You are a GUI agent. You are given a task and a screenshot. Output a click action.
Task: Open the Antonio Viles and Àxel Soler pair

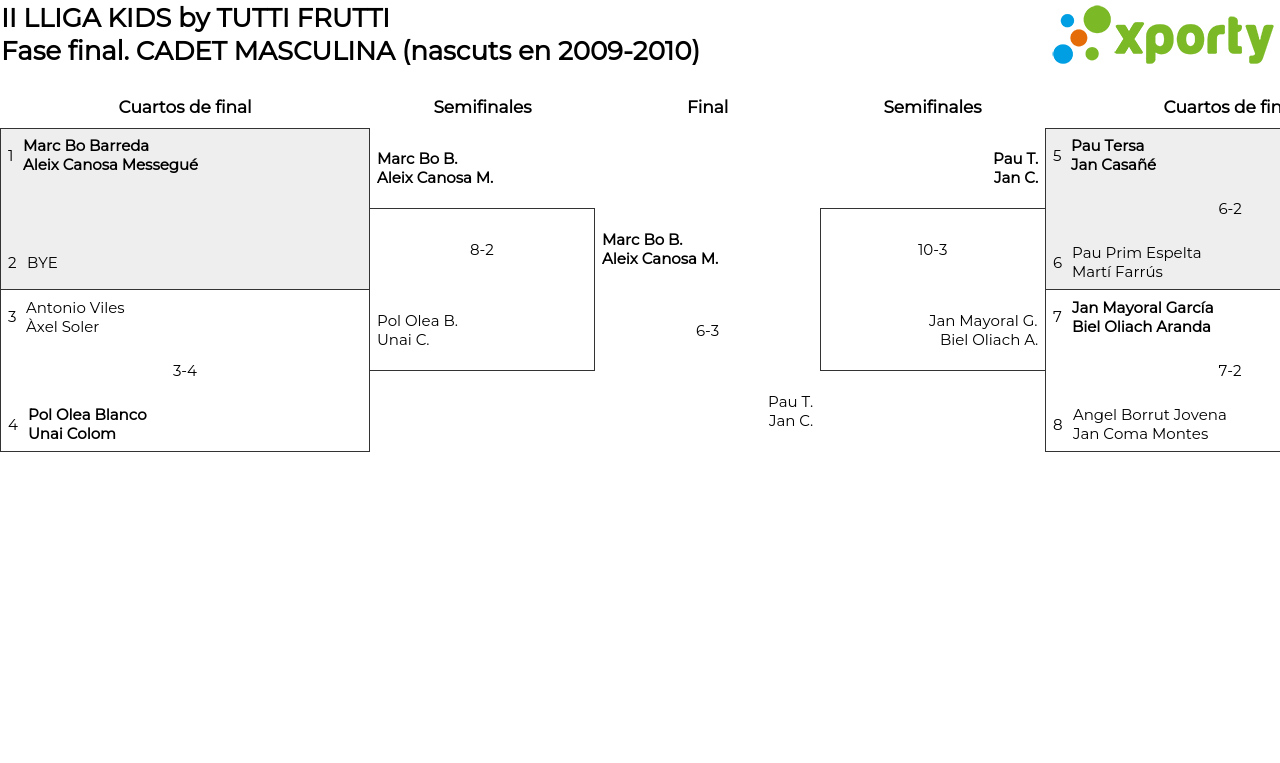(75, 317)
